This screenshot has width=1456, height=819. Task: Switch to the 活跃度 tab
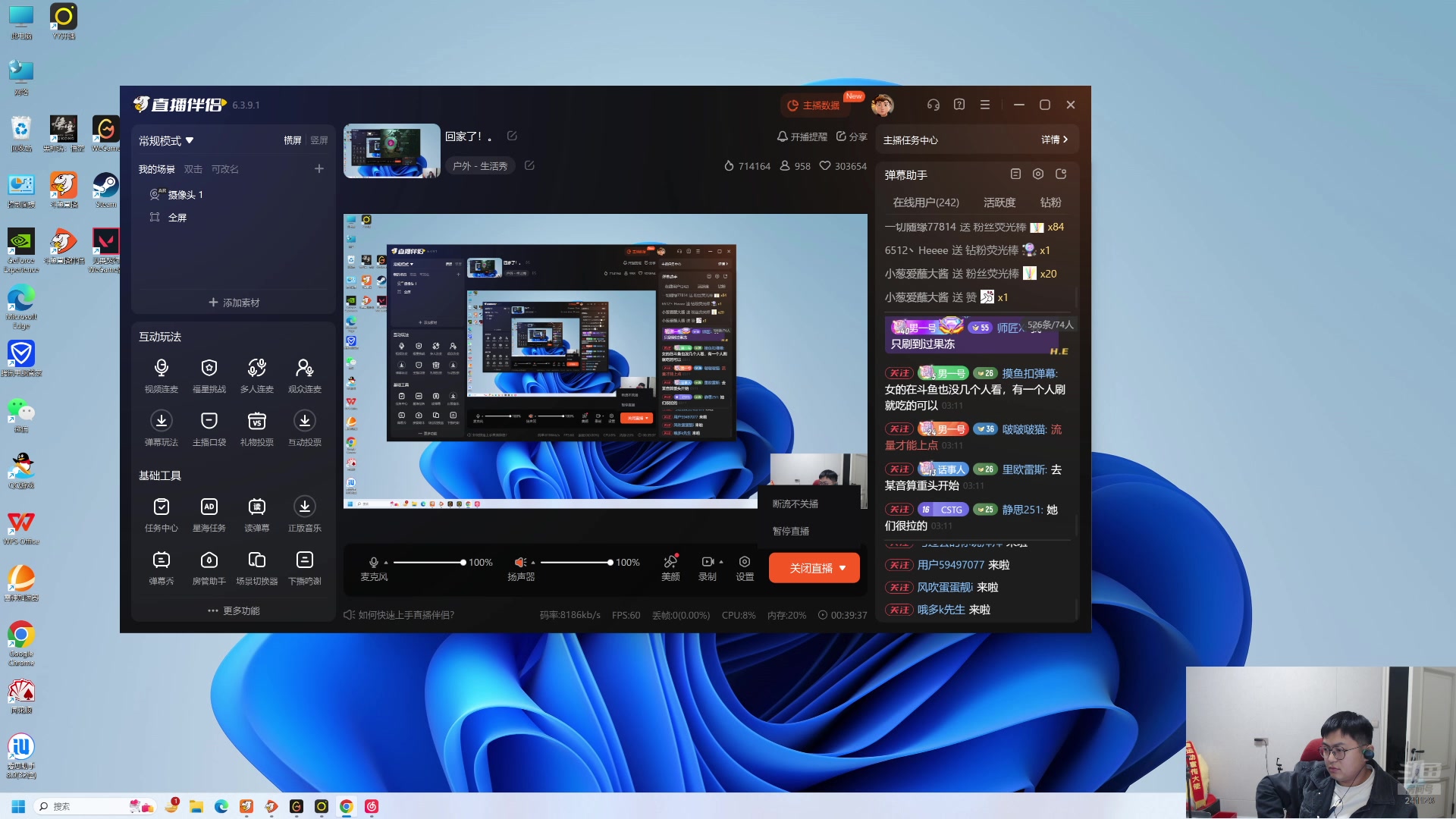[x=999, y=202]
